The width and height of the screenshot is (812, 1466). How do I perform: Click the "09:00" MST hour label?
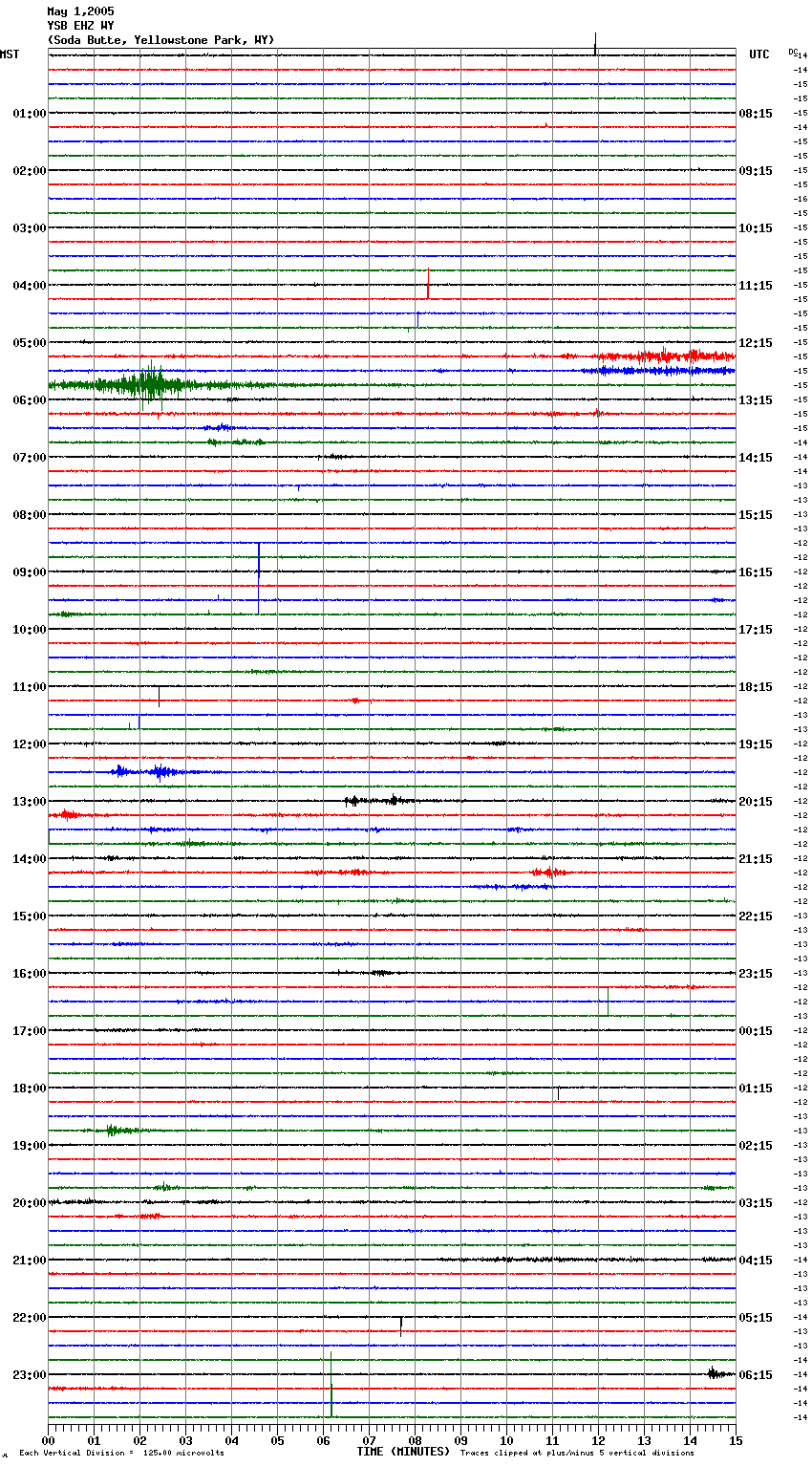pyautogui.click(x=30, y=572)
